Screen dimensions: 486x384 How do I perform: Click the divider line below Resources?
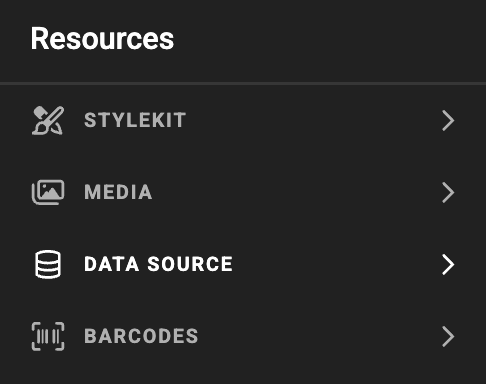point(243,83)
